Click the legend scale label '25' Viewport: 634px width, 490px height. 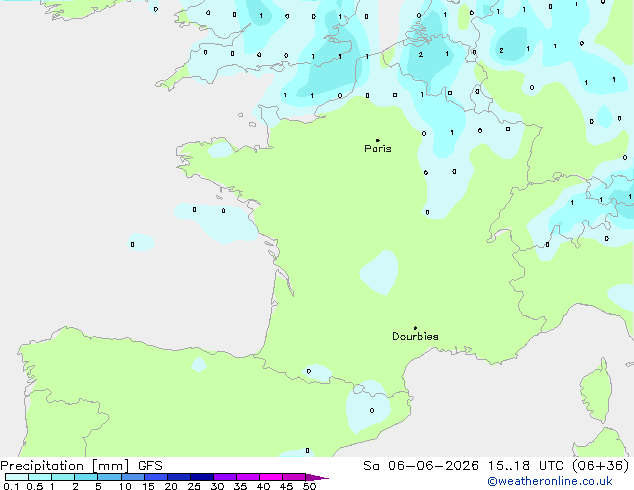[194, 486]
